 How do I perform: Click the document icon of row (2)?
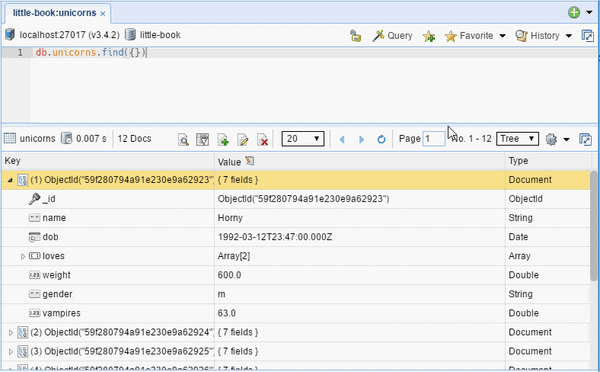tap(23, 332)
